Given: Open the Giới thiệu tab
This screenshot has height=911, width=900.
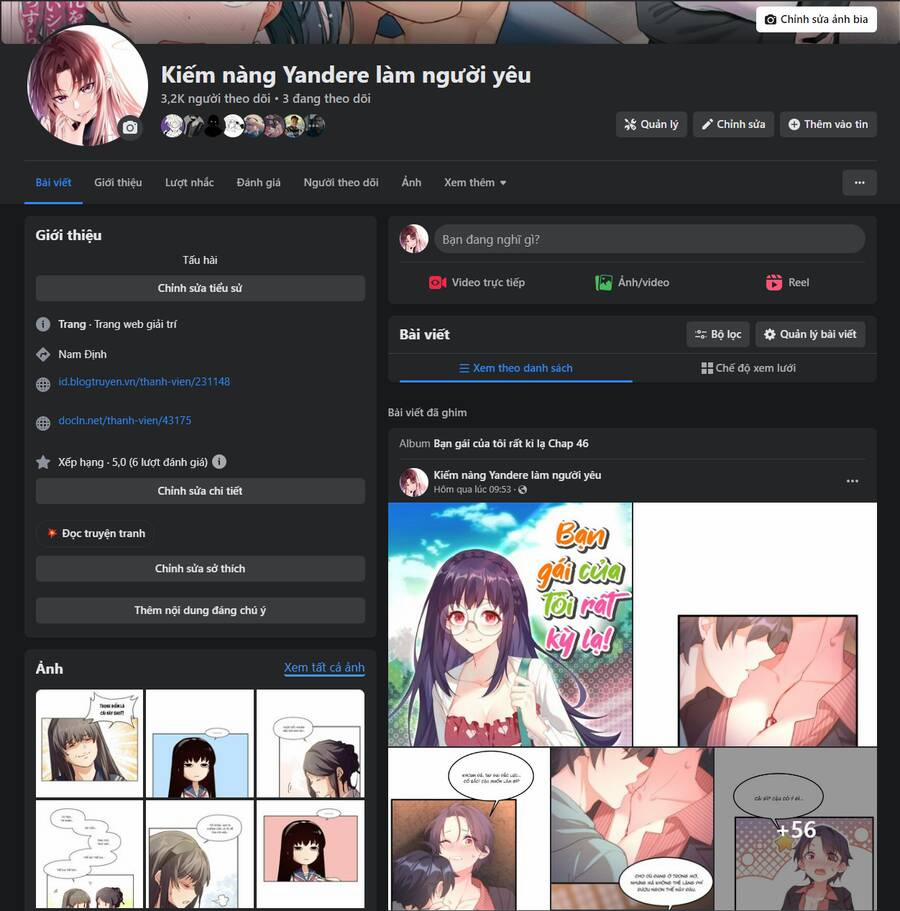Looking at the screenshot, I should (x=118, y=183).
